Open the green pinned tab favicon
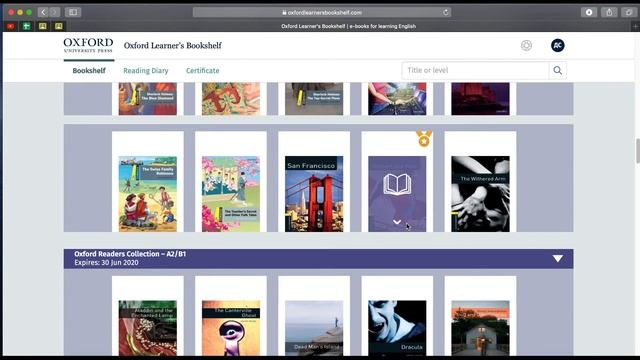This screenshot has width=640, height=360. (x=27, y=26)
